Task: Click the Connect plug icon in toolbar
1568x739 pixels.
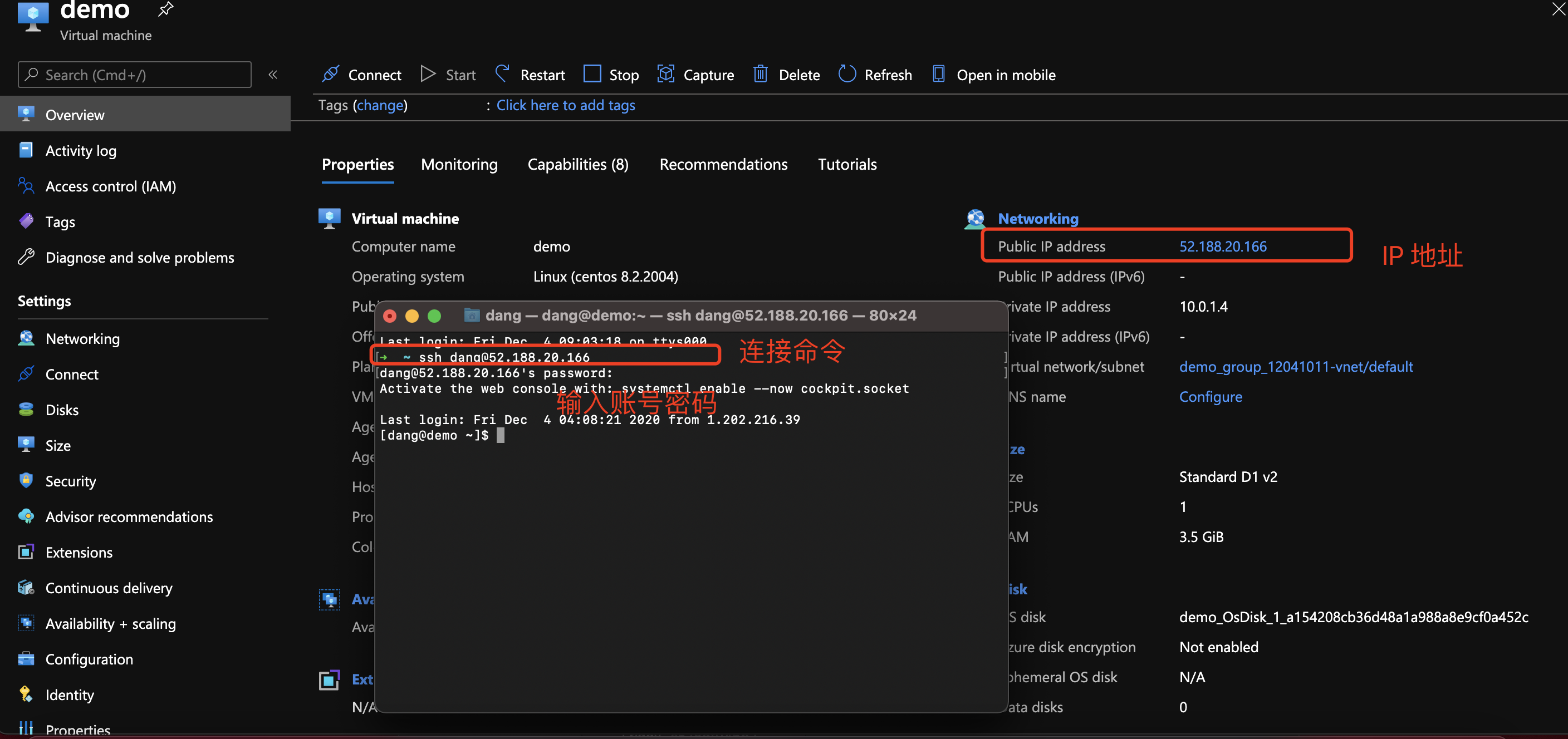Action: [x=331, y=74]
